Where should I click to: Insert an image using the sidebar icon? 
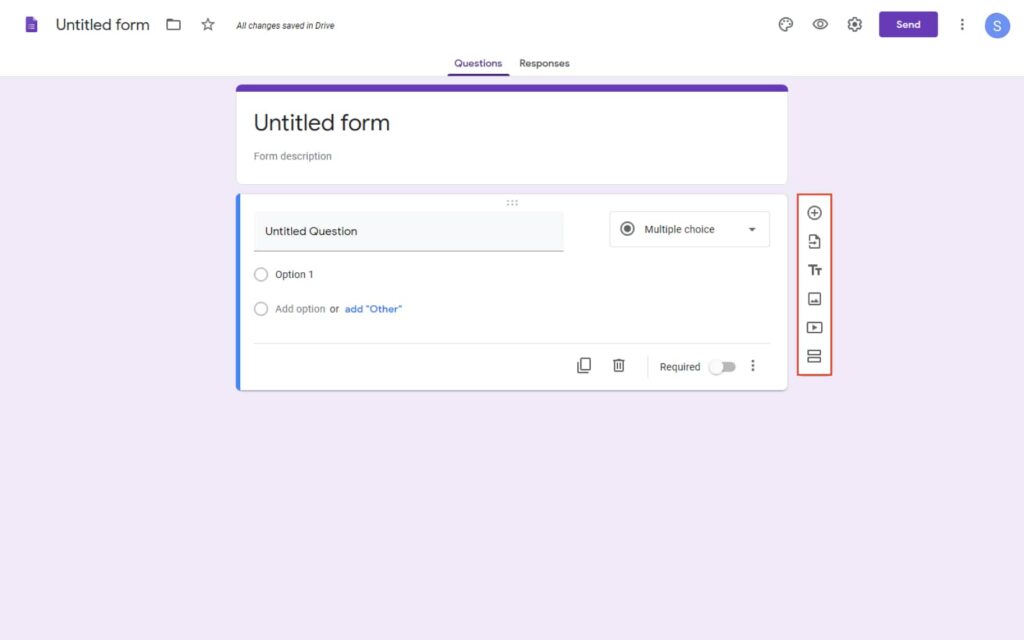814,298
